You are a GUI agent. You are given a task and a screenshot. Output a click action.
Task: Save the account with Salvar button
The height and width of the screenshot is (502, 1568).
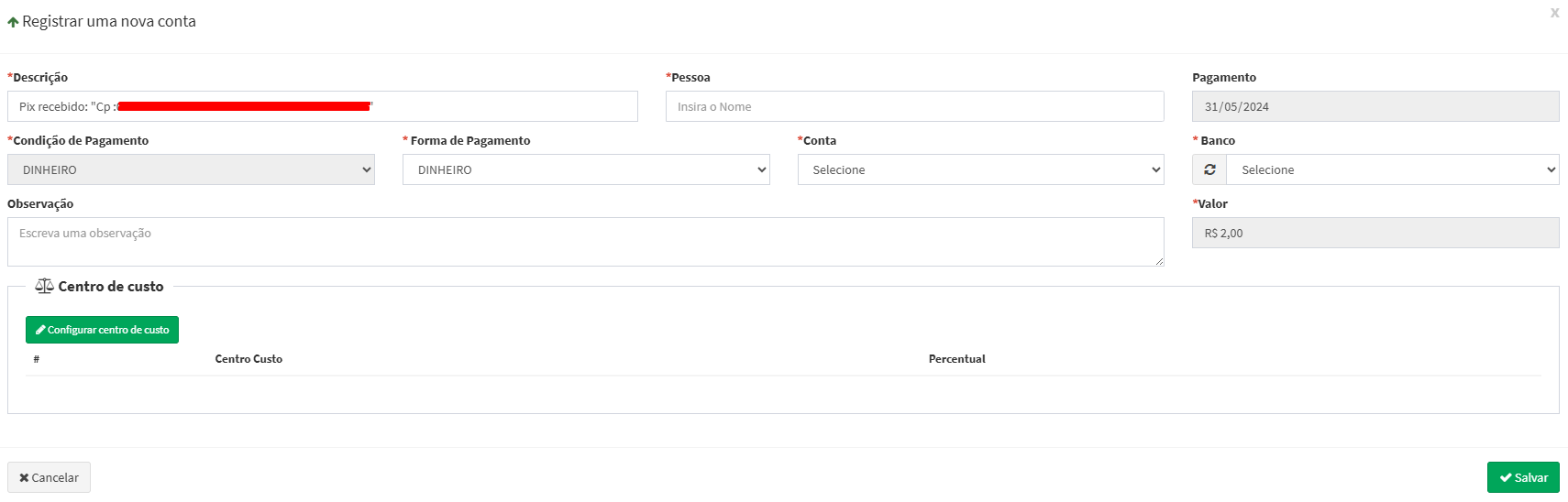[1523, 477]
